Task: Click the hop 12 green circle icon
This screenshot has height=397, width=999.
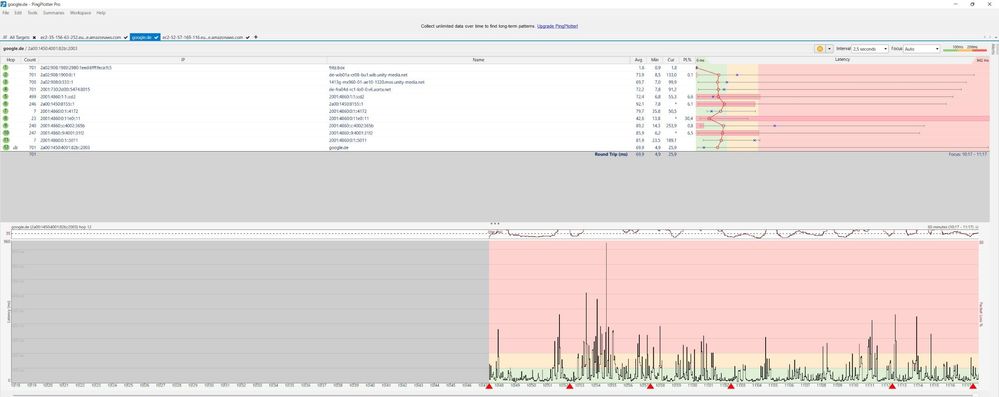Action: pyautogui.click(x=6, y=147)
